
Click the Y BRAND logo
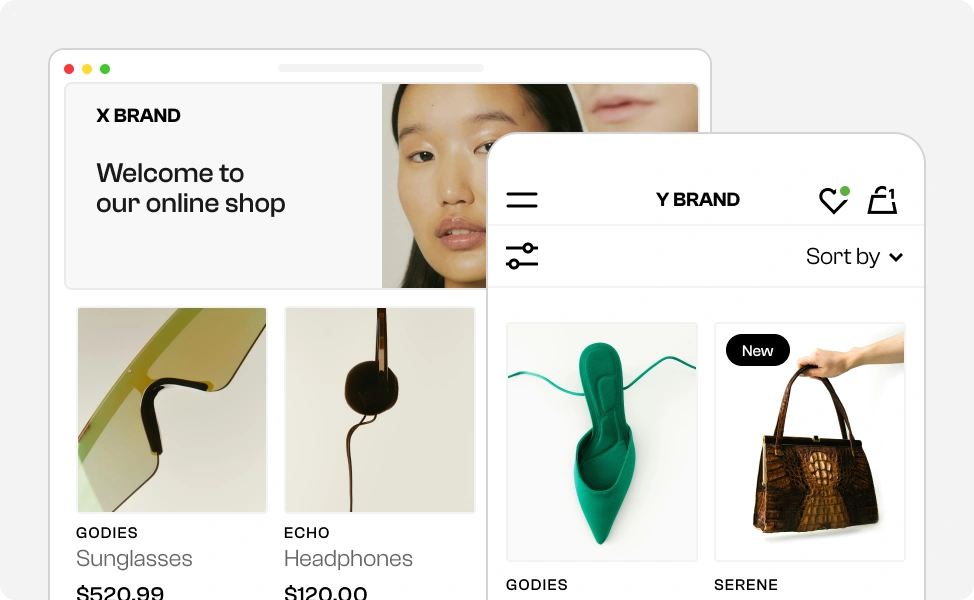[x=698, y=199]
